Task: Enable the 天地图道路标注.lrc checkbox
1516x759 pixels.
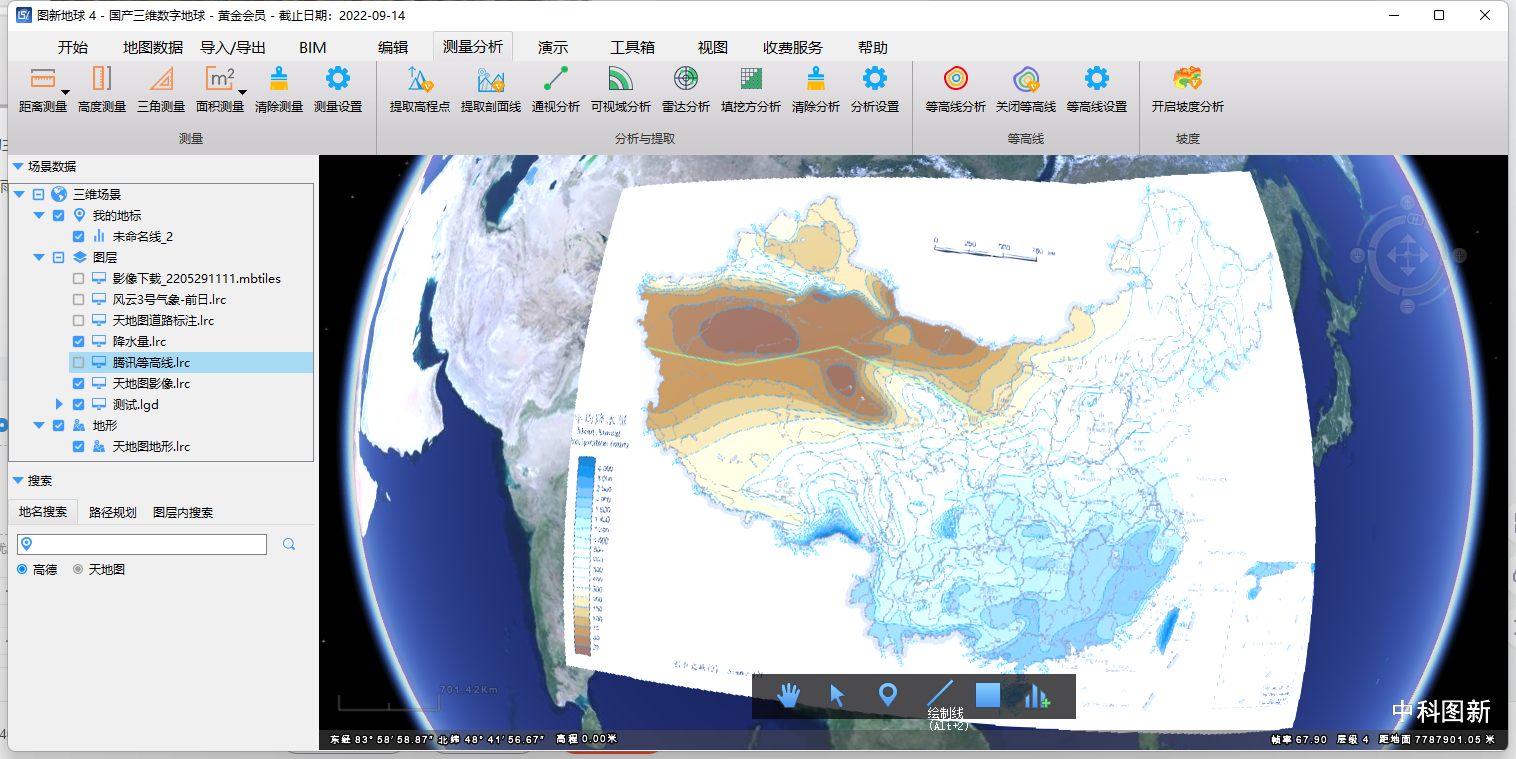Action: click(x=79, y=320)
